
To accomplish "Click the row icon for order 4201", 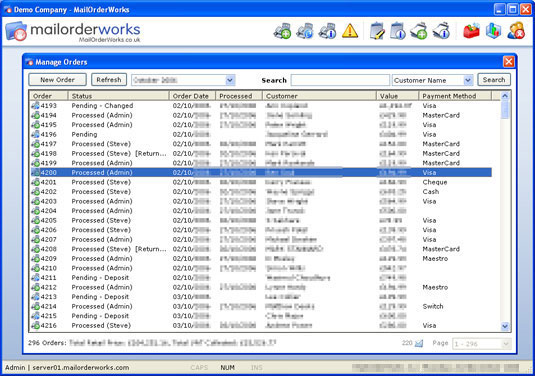I will [x=35, y=182].
